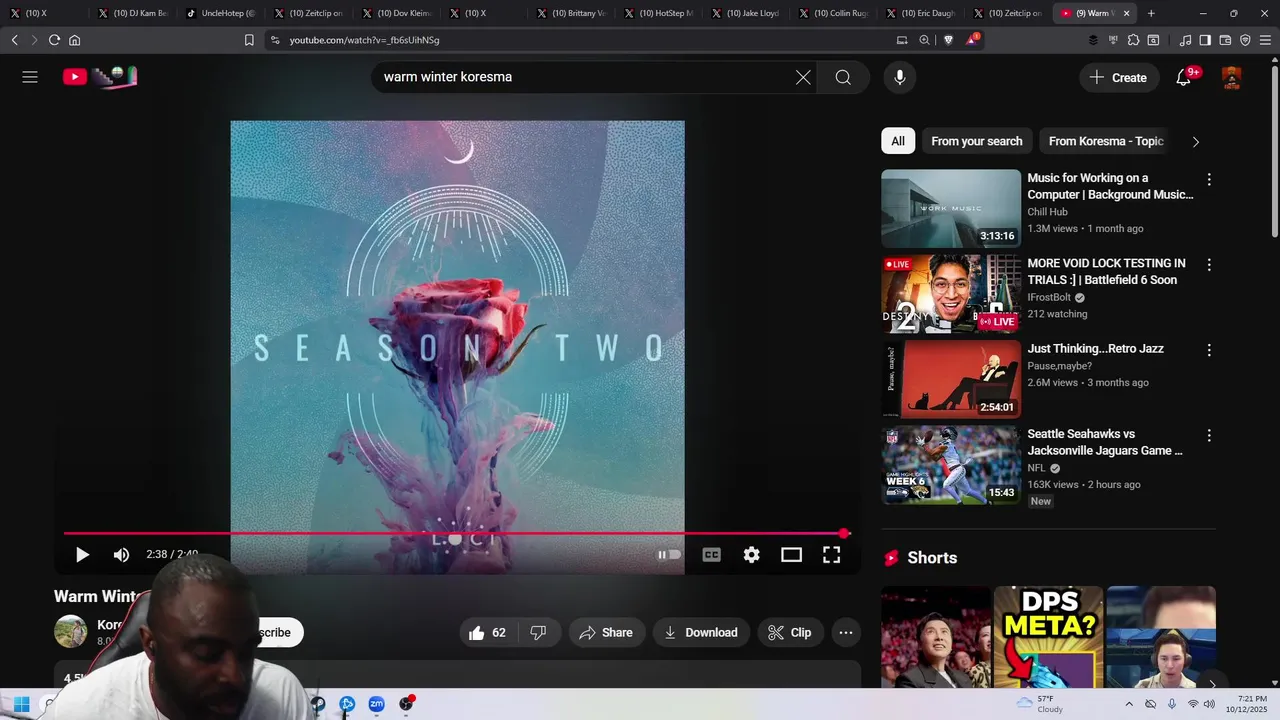
Task: Toggle closed captions in player
Action: tap(711, 555)
